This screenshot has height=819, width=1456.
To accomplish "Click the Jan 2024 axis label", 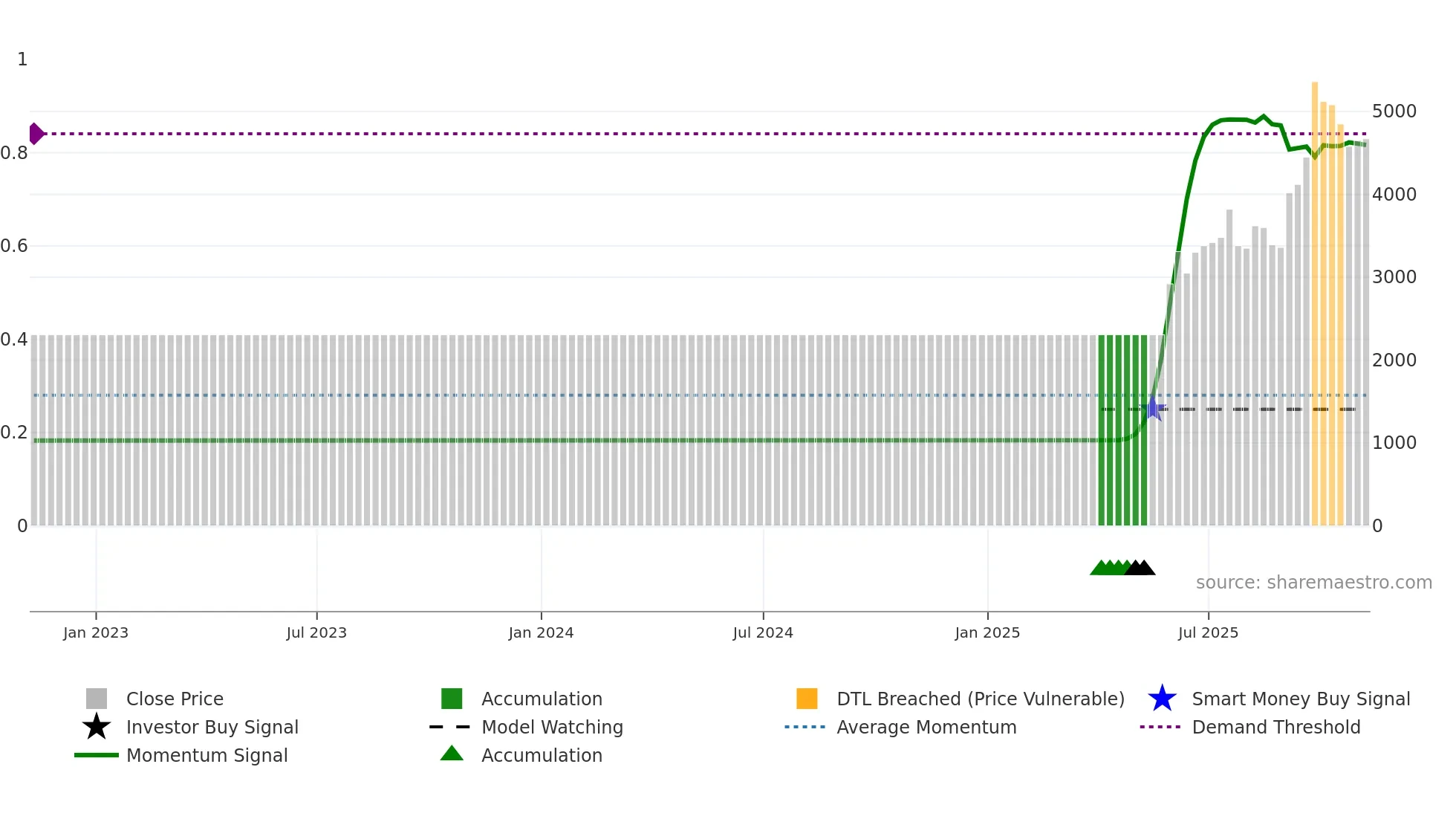I will pyautogui.click(x=541, y=632).
